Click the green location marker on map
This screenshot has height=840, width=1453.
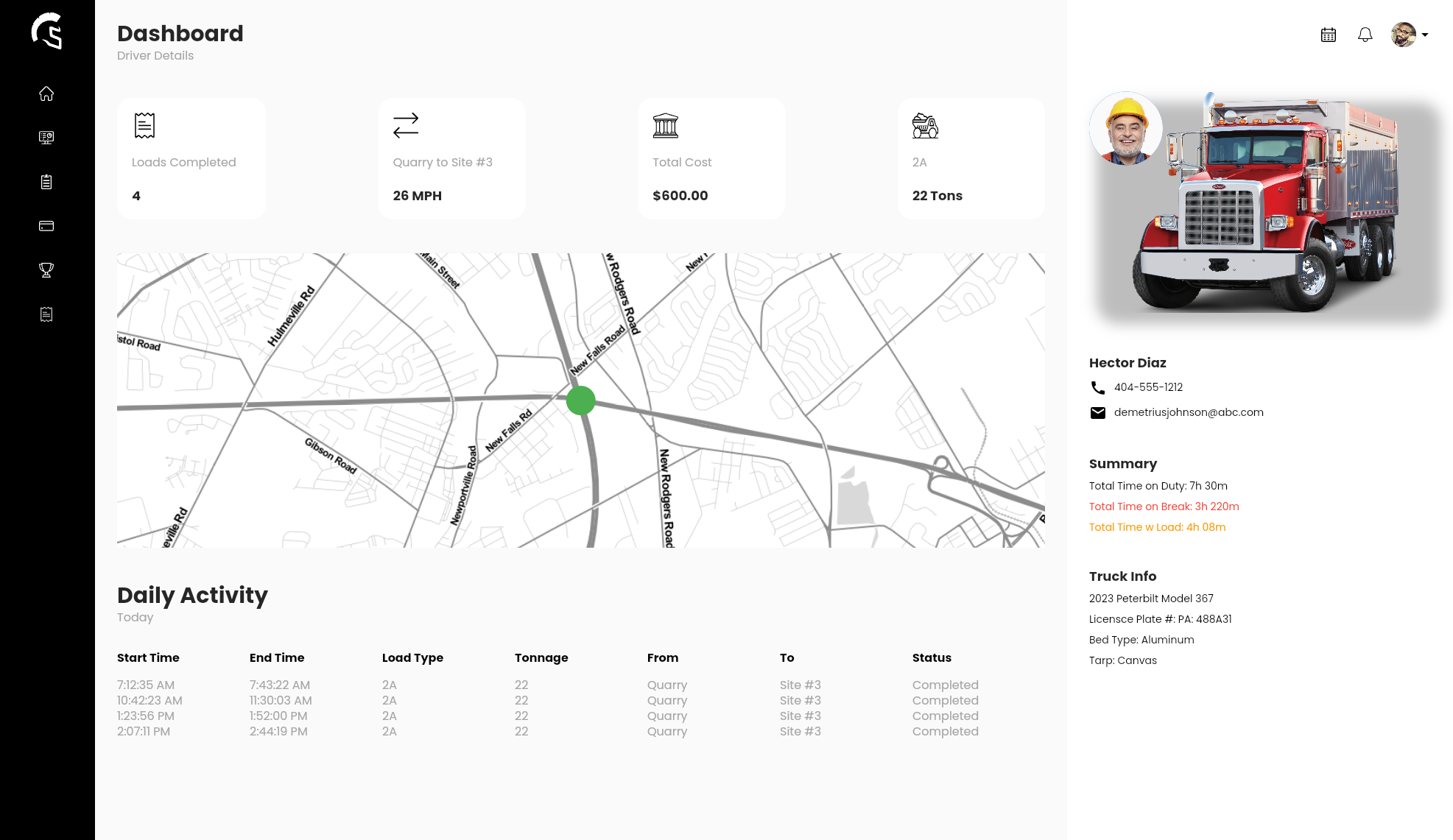580,400
